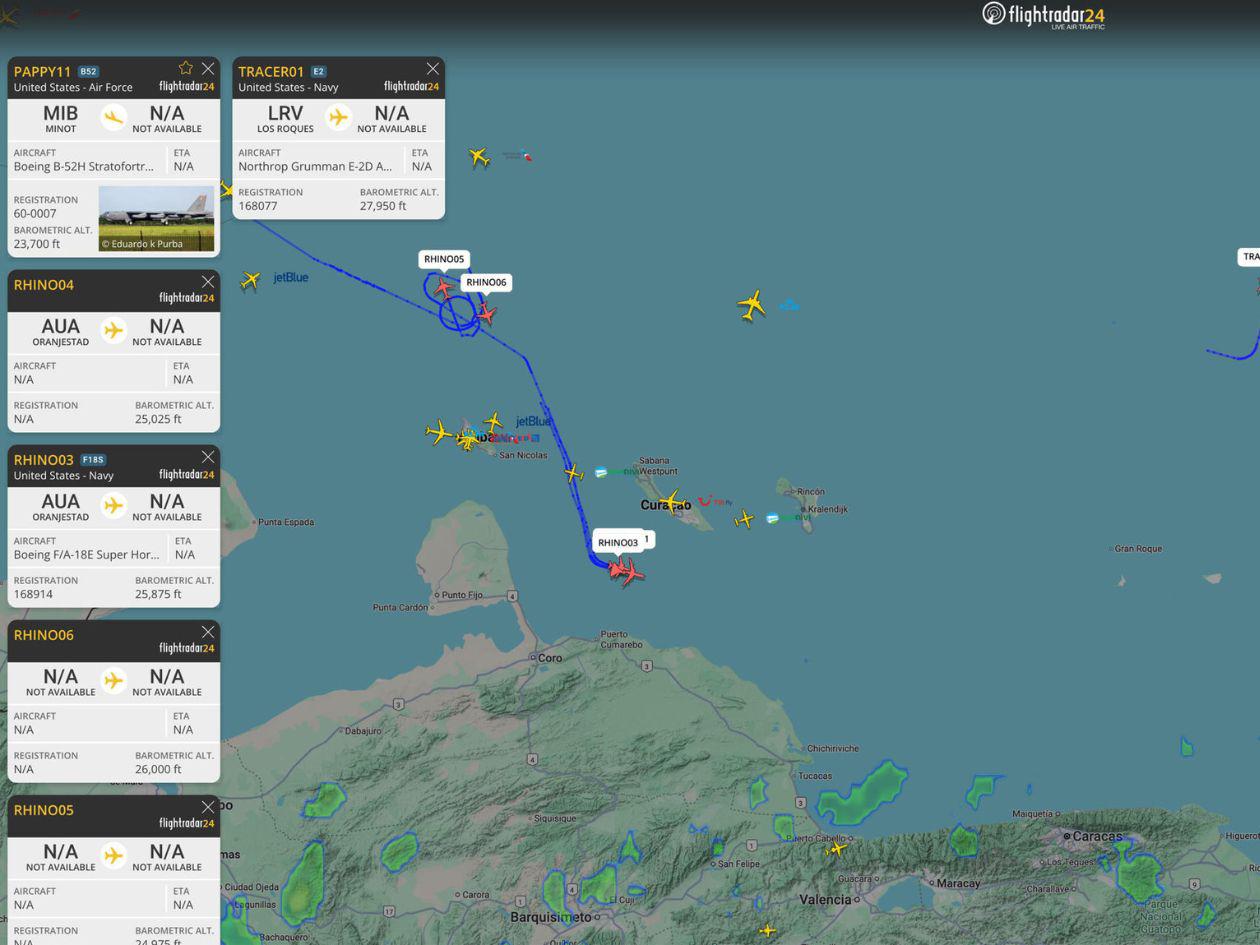
Task: Click the red RHINO05 aircraft marker
Action: pos(444,287)
